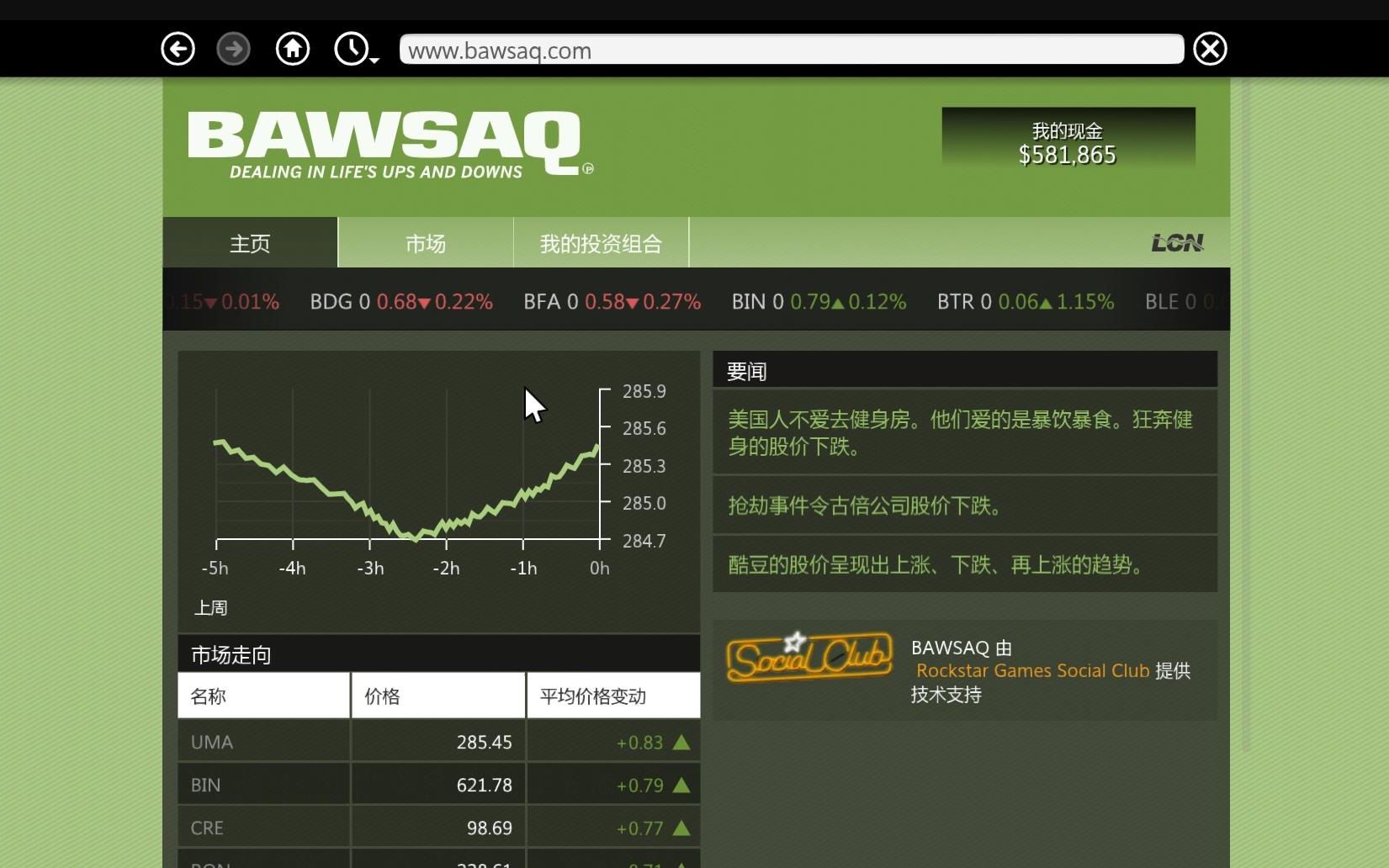Click the green up arrow for BIN +0.79
Viewport: 1389px width, 868px height.
tap(681, 785)
